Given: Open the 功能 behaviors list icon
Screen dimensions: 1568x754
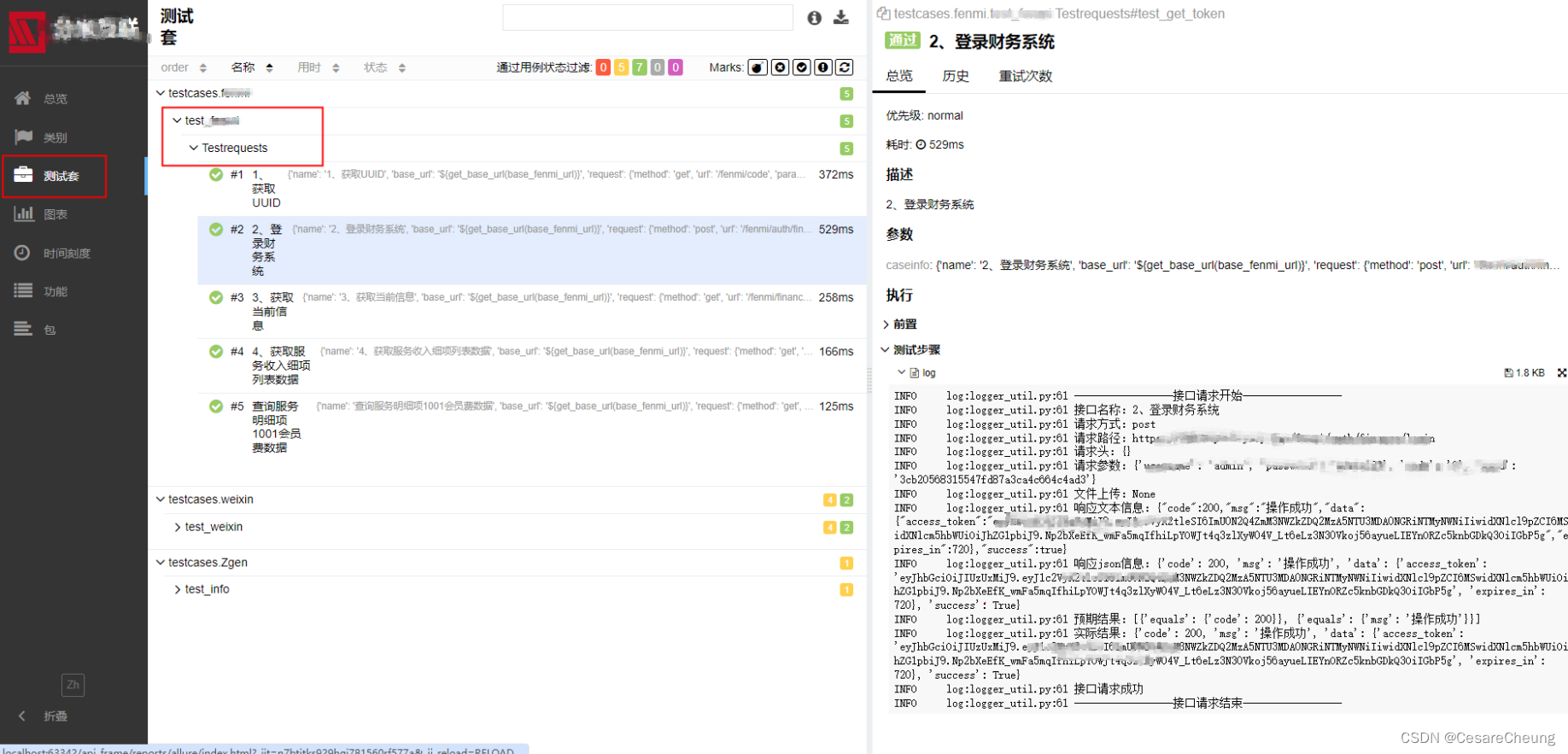Looking at the screenshot, I should click(x=24, y=291).
